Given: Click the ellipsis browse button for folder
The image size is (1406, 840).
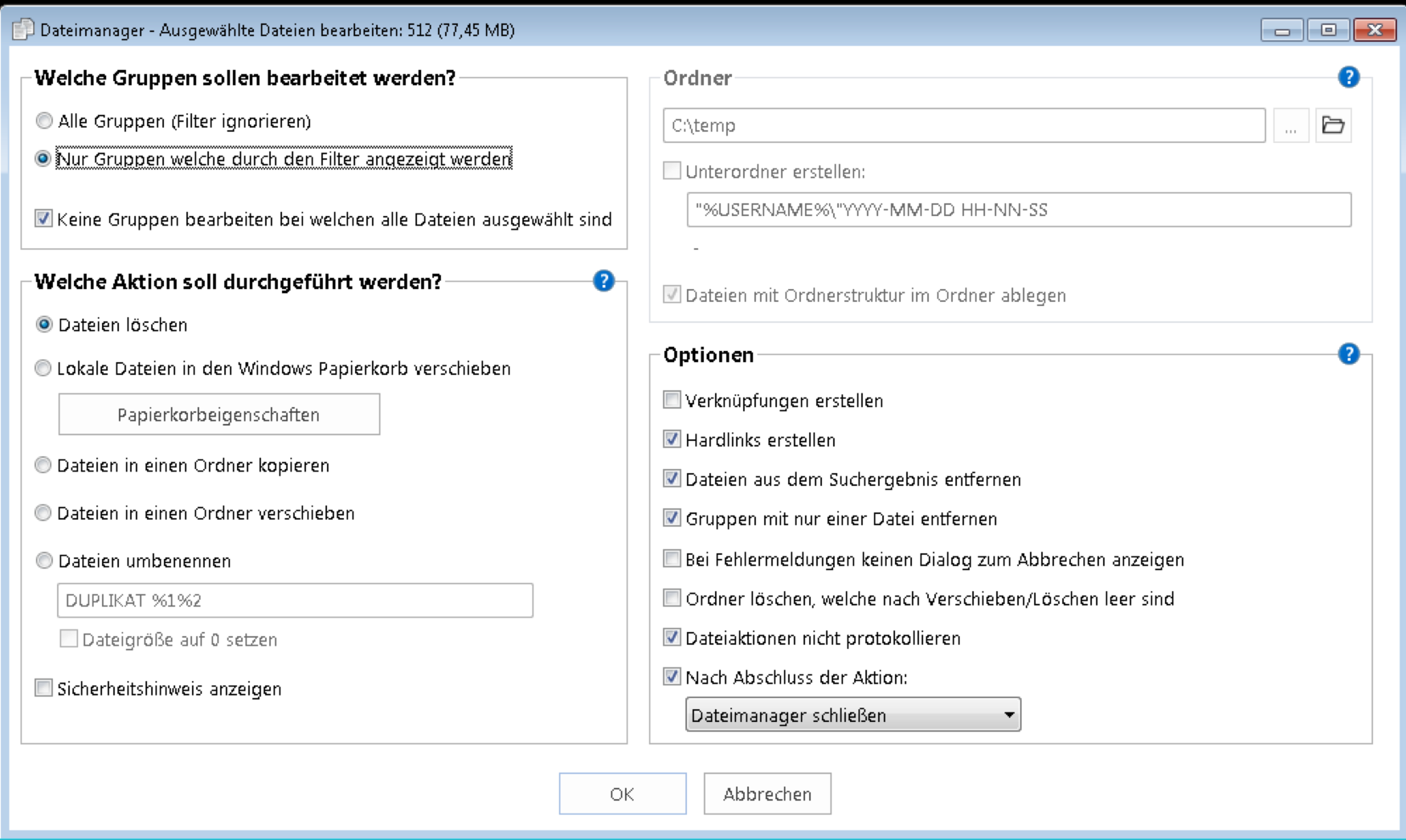Looking at the screenshot, I should coord(1290,125).
